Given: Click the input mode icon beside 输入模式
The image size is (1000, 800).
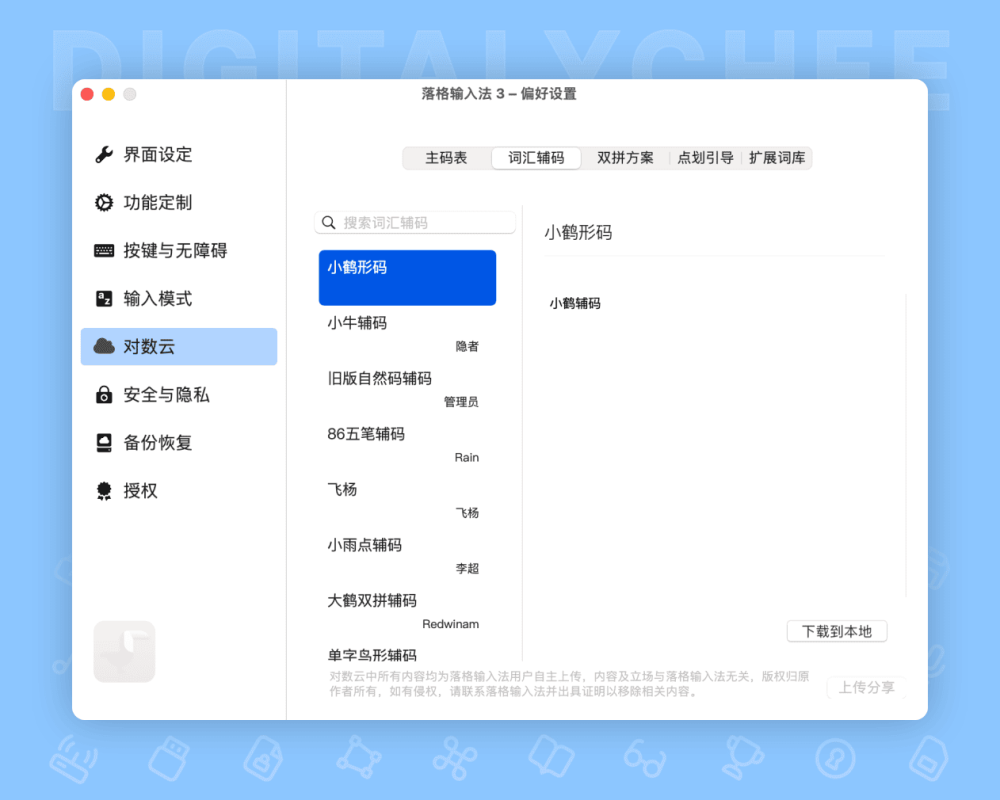Looking at the screenshot, I should click(104, 298).
